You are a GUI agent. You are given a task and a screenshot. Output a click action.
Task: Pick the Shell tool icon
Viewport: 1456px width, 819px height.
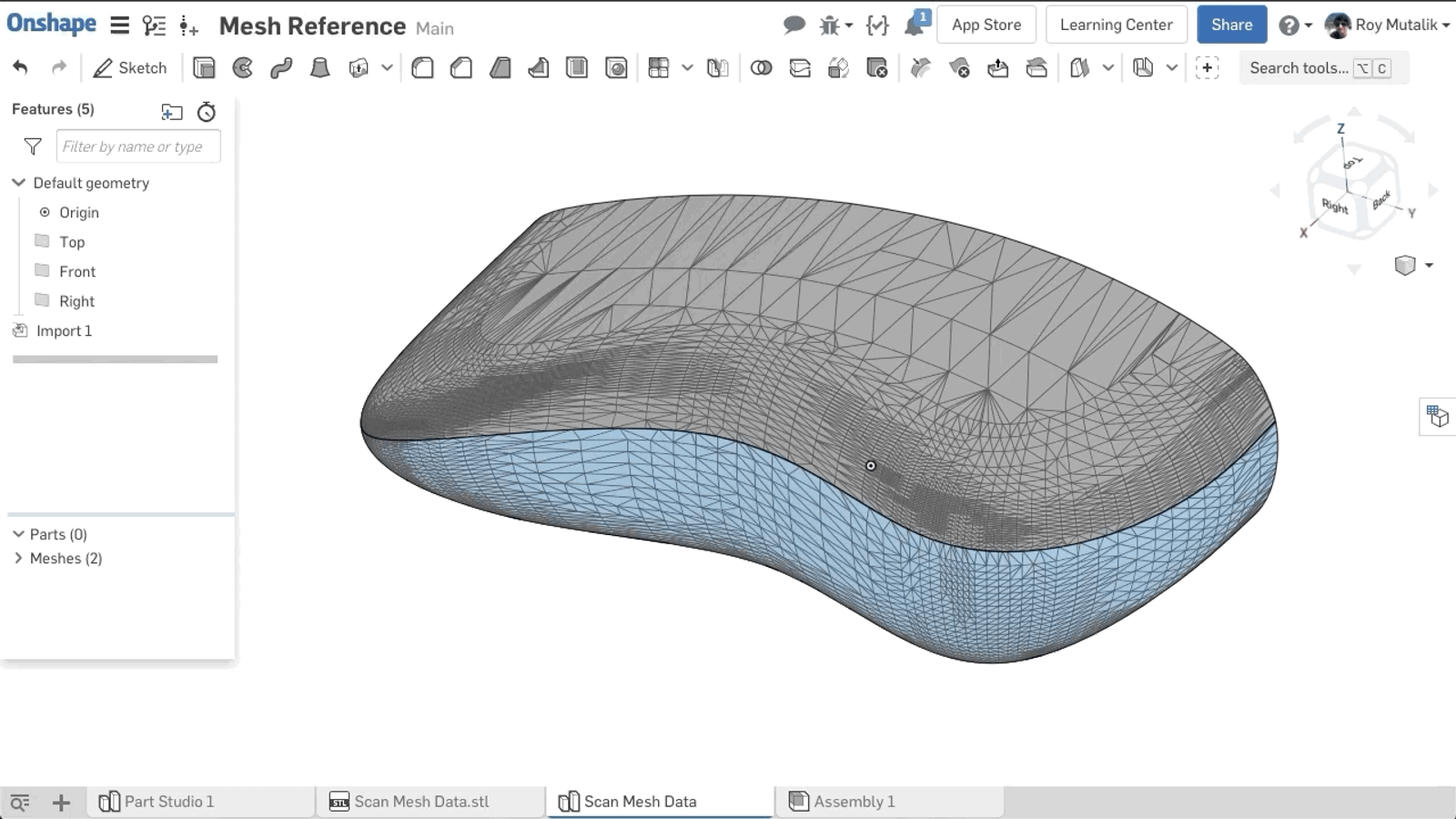577,68
